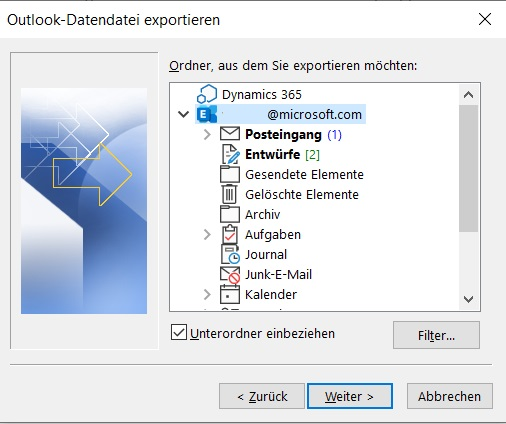Click the Aufgaben clipboard checkmark icon

[x=230, y=234]
